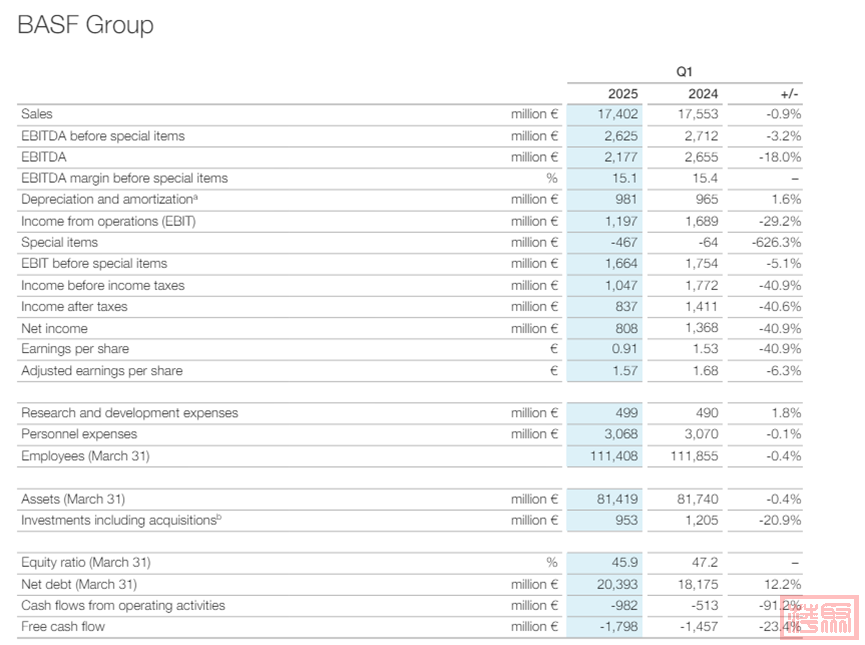This screenshot has height=645, width=865.
Task: Click "Depreciation and amortization" row label
Action: click(109, 199)
